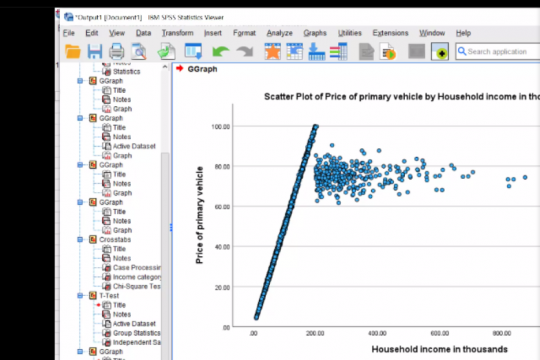The image size is (540, 360).
Task: Save the output document with floppy icon
Action: click(94, 52)
